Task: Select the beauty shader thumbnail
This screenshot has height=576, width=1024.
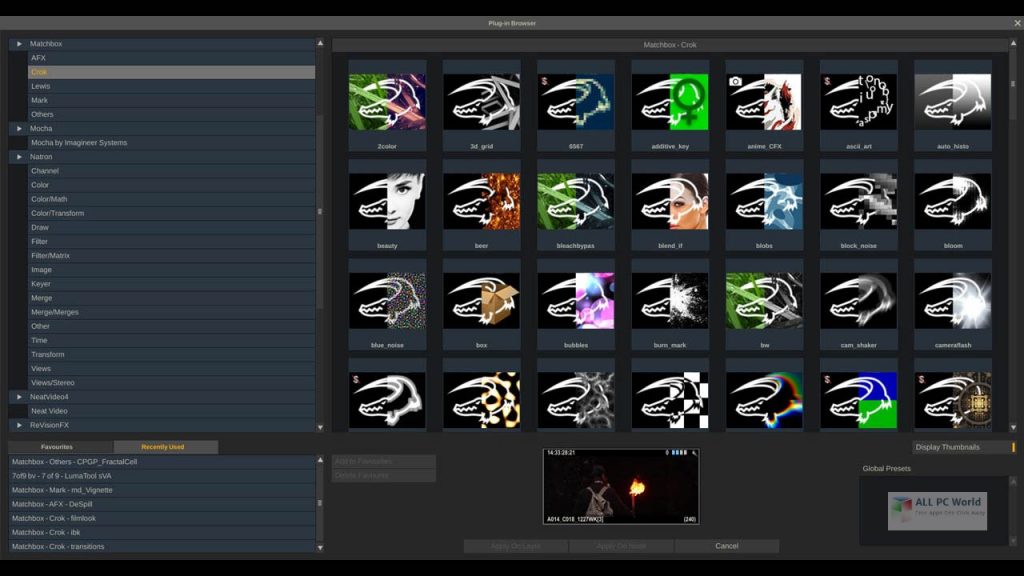Action: point(387,201)
